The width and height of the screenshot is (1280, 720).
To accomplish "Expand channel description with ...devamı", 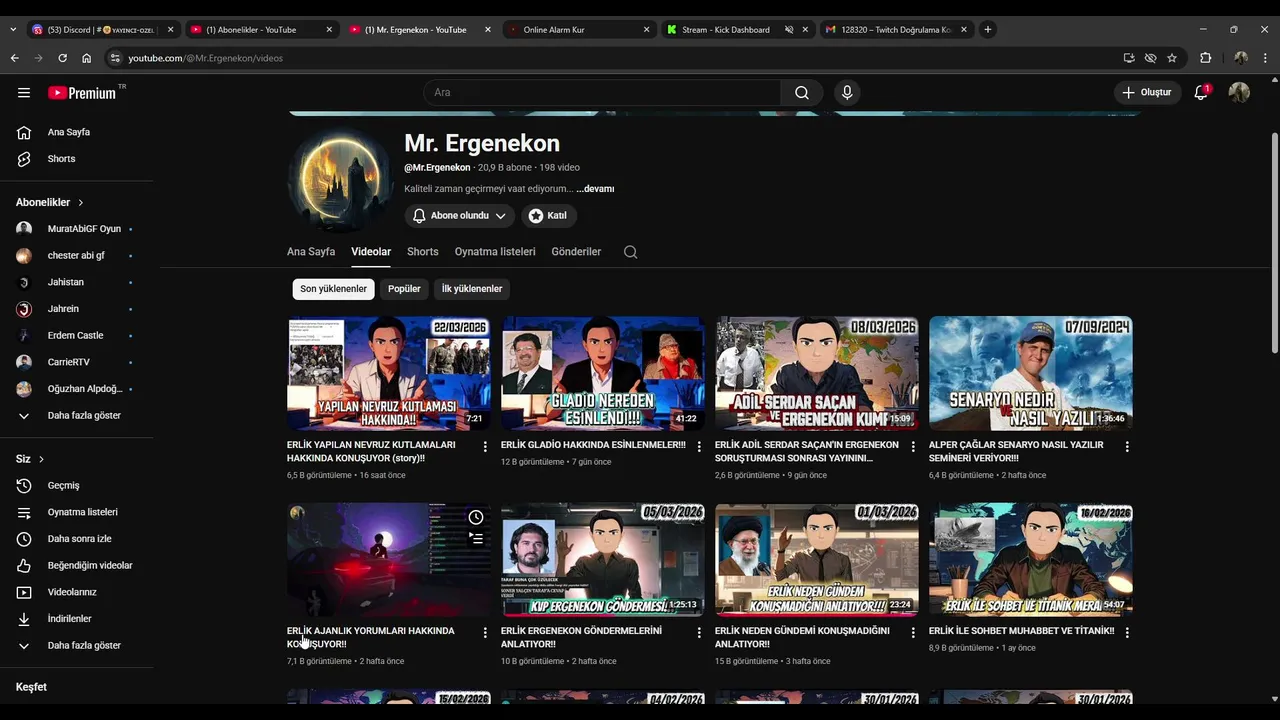I will [595, 189].
